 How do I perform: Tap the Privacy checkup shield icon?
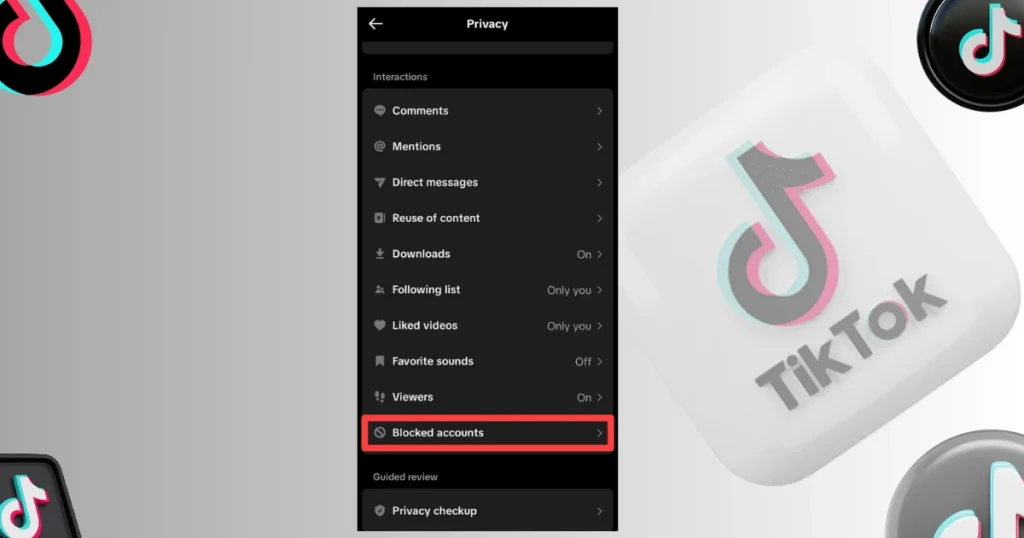379,511
